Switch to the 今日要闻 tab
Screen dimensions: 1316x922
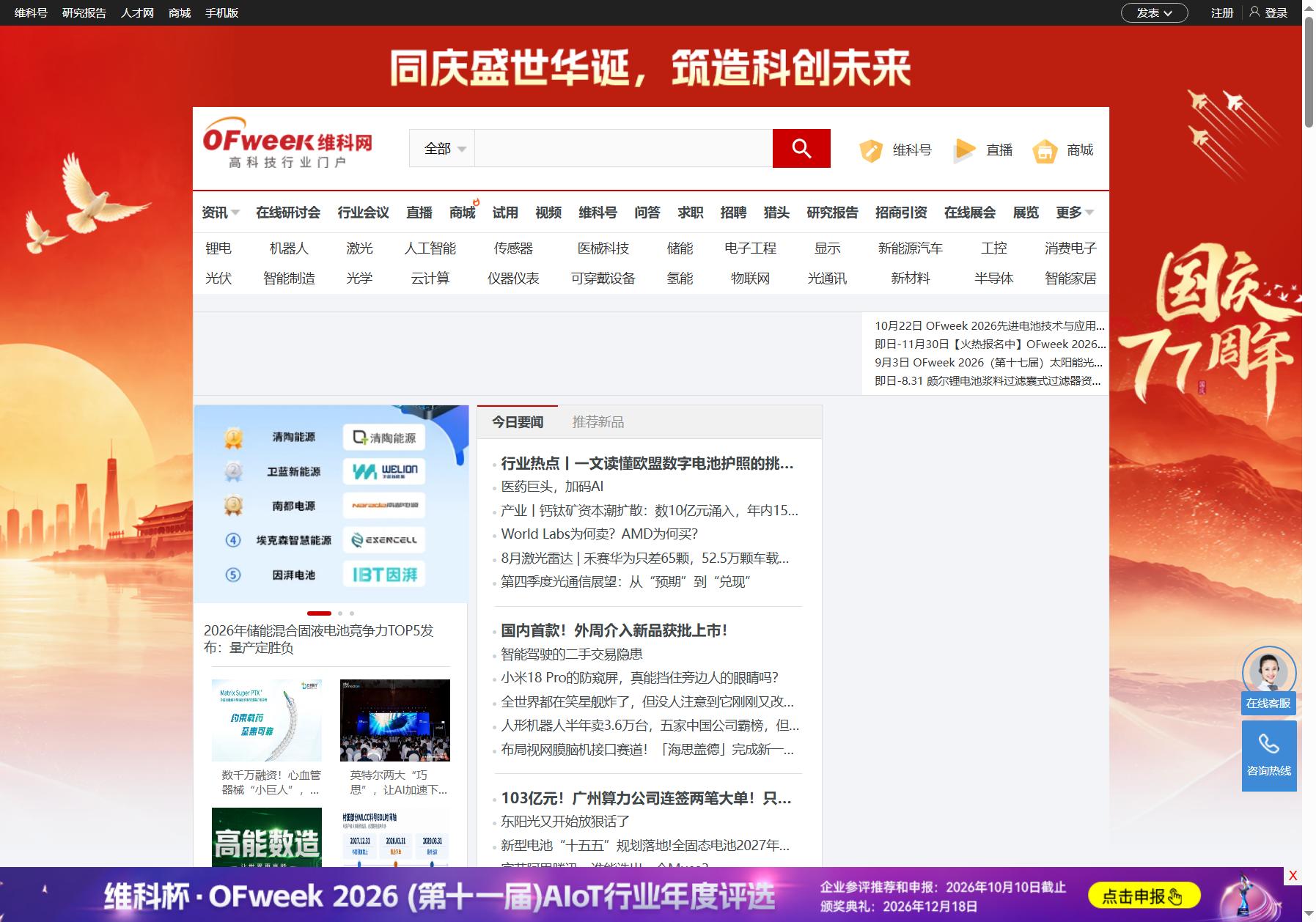click(x=518, y=422)
